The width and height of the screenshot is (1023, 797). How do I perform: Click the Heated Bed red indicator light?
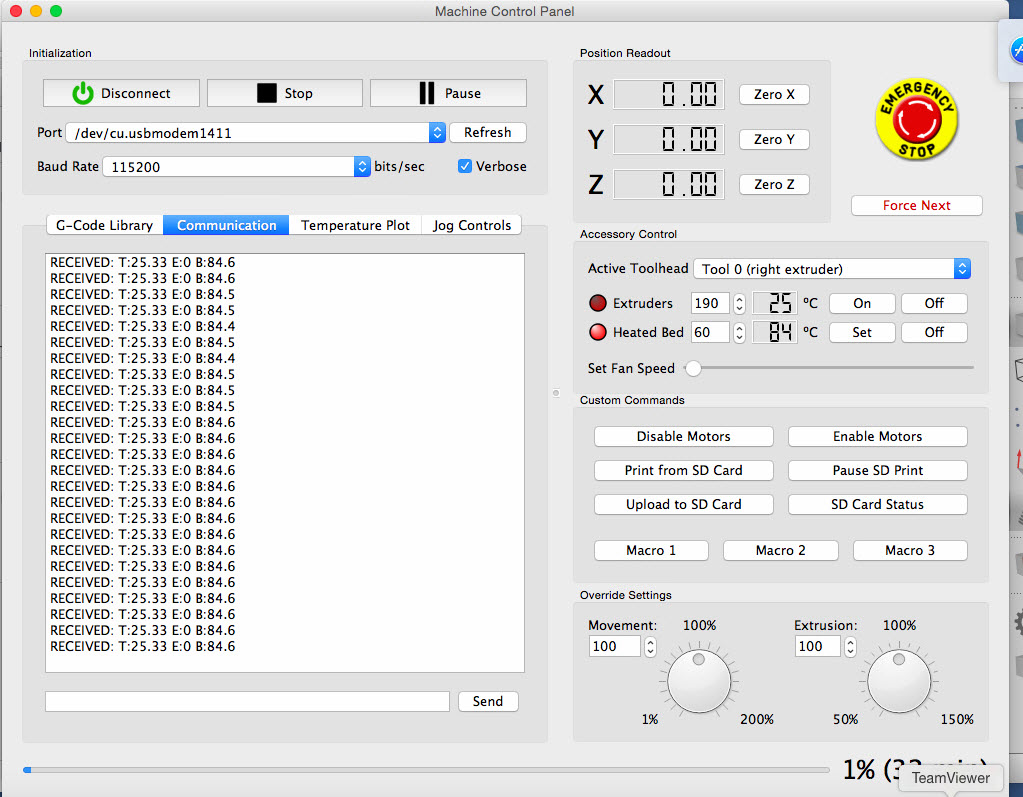pyautogui.click(x=598, y=332)
